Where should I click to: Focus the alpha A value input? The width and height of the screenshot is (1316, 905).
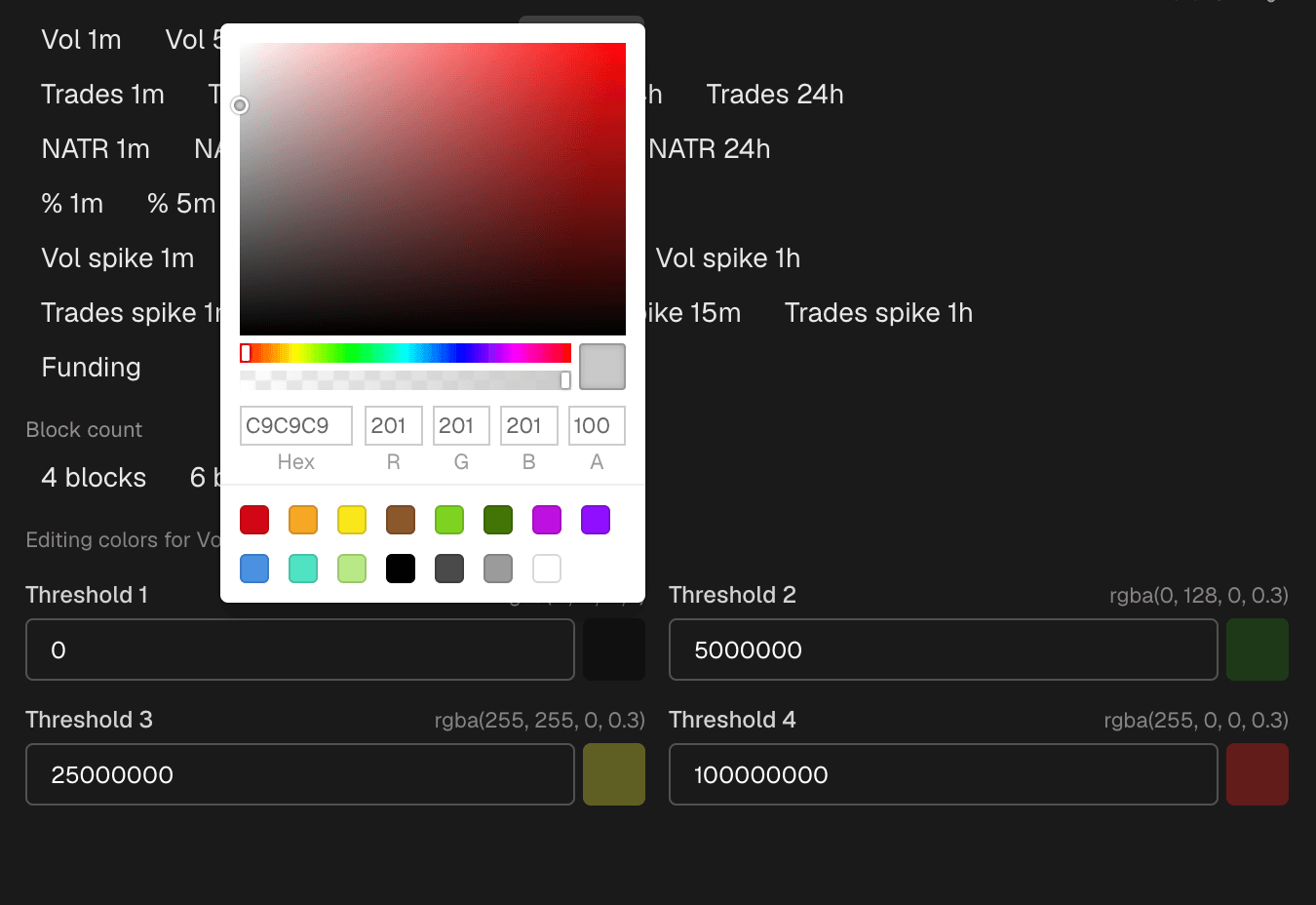point(597,425)
